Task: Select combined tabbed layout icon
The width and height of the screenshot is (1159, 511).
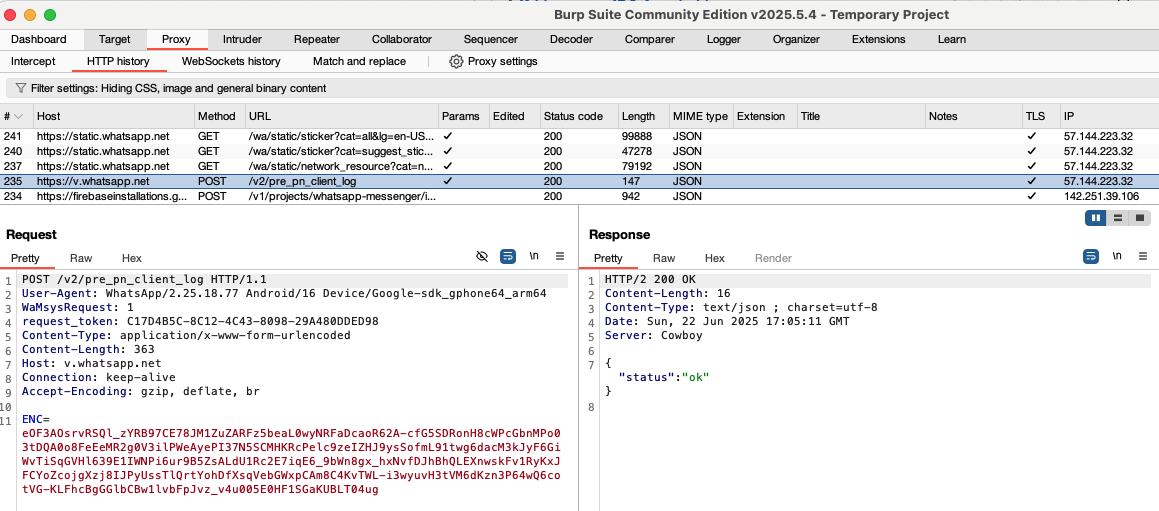Action: (x=1140, y=217)
